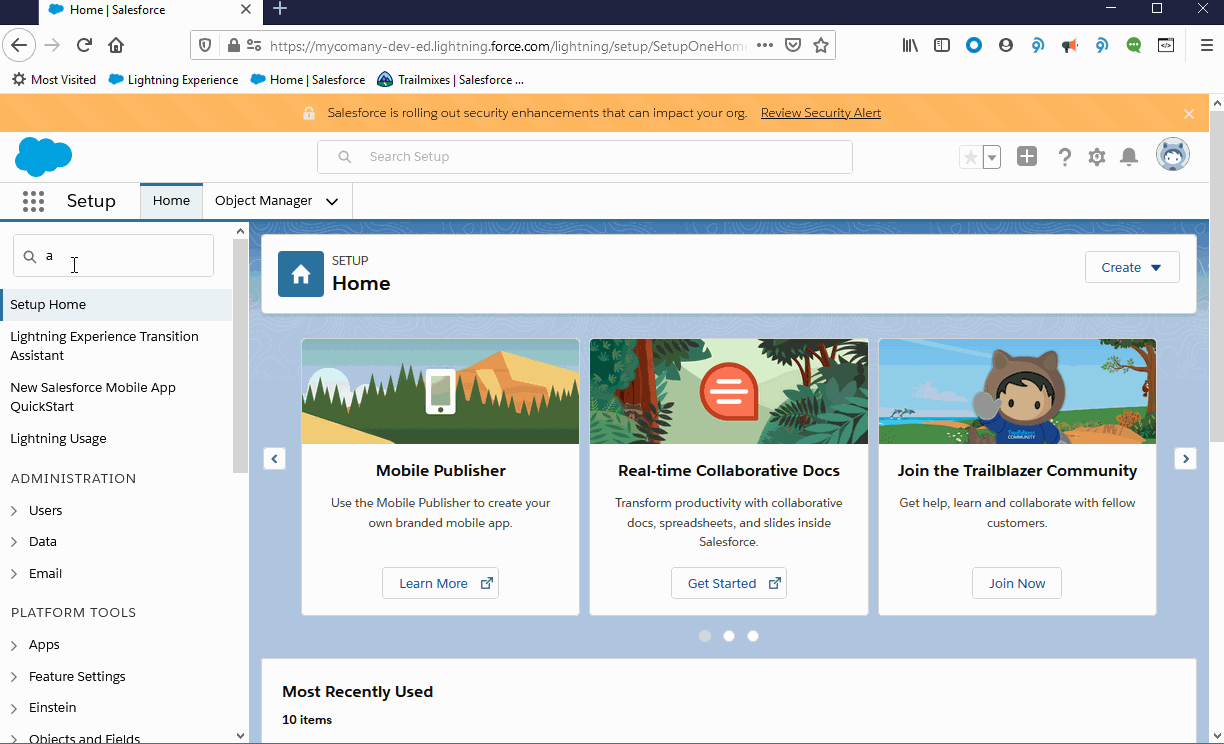Expand the Data tree node

pyautogui.click(x=14, y=542)
